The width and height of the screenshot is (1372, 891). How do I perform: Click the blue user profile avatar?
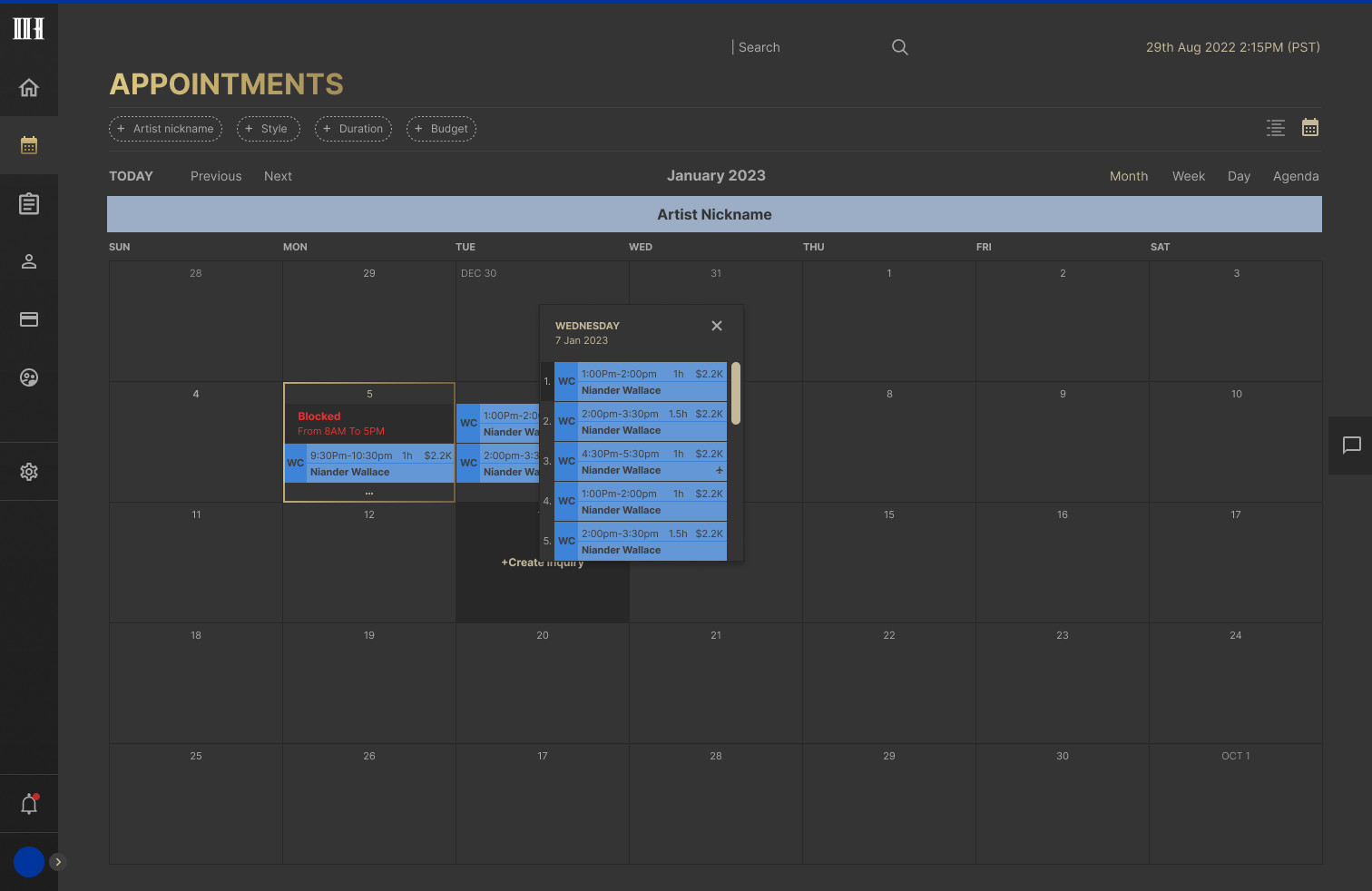coord(29,862)
